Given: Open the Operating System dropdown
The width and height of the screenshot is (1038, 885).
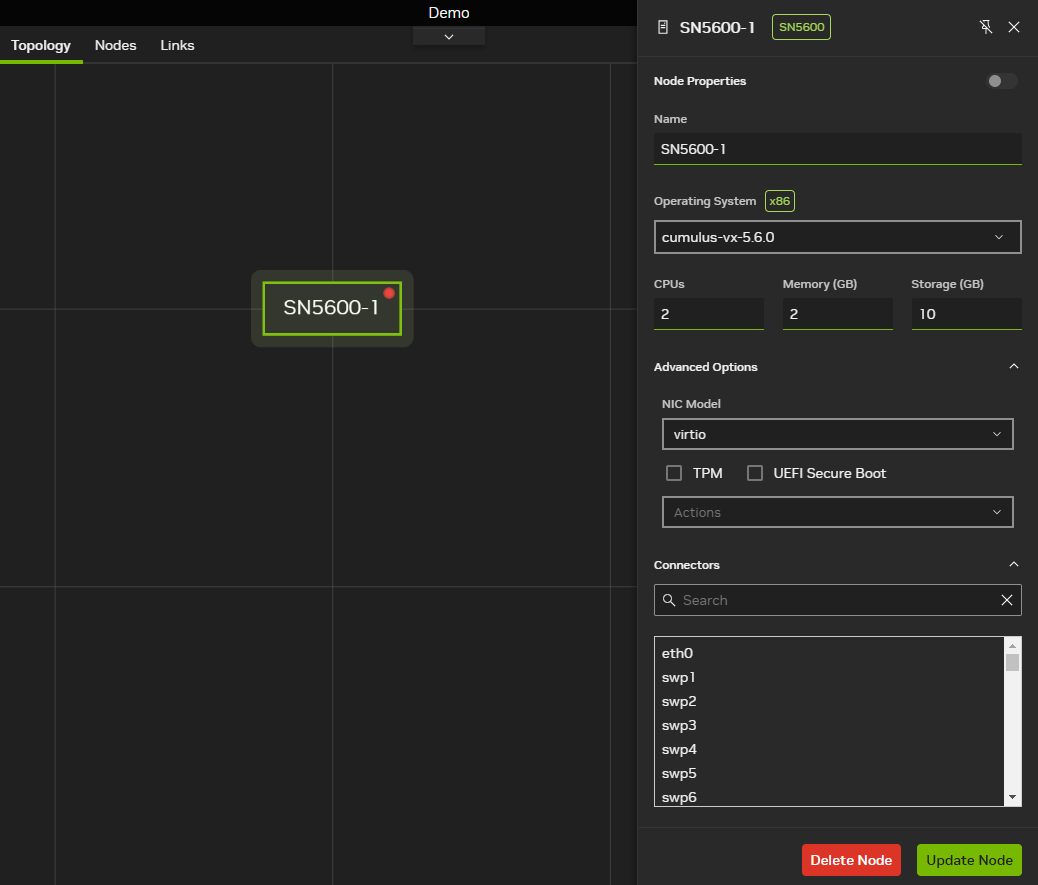Looking at the screenshot, I should 837,237.
